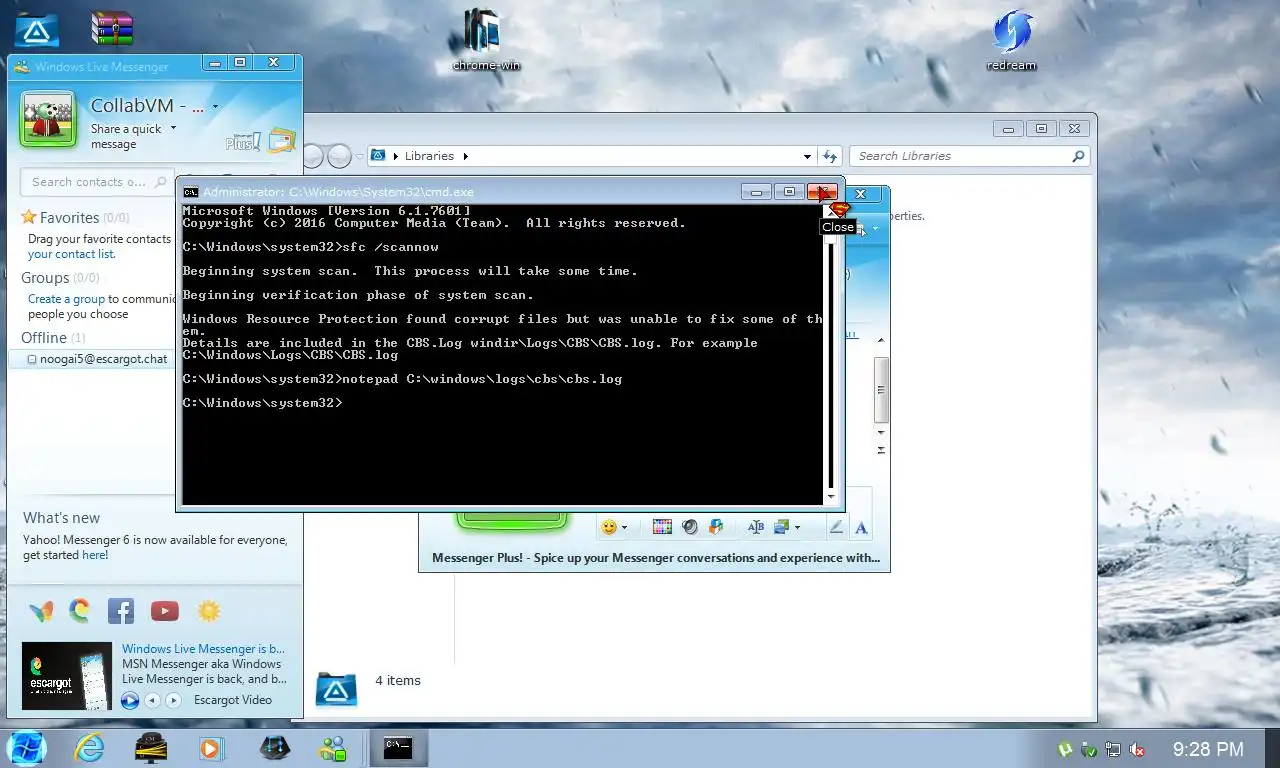
Task: Go to previous Escargot video item
Action: click(152, 700)
